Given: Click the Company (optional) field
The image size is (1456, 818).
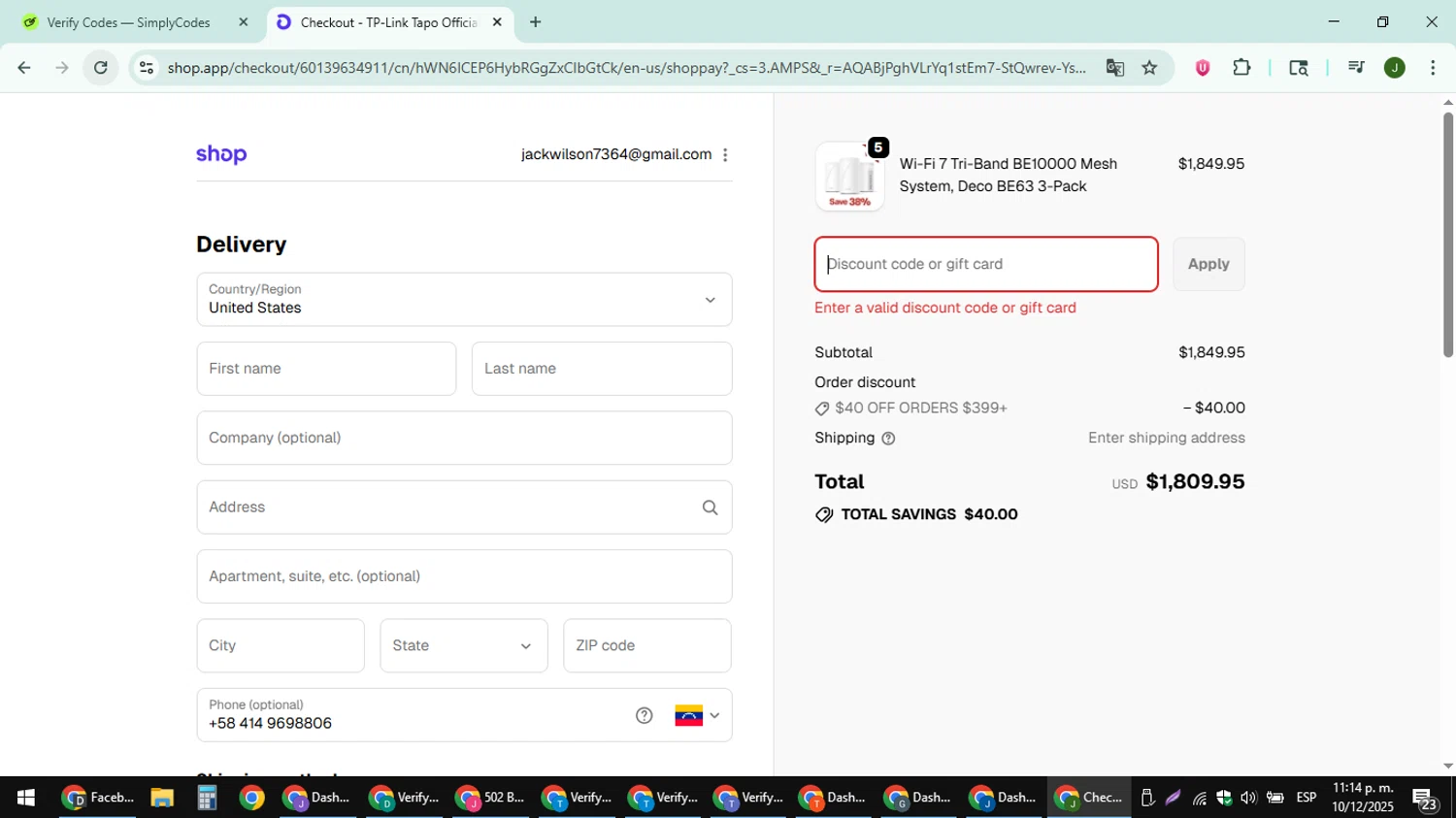Looking at the screenshot, I should 464,439.
